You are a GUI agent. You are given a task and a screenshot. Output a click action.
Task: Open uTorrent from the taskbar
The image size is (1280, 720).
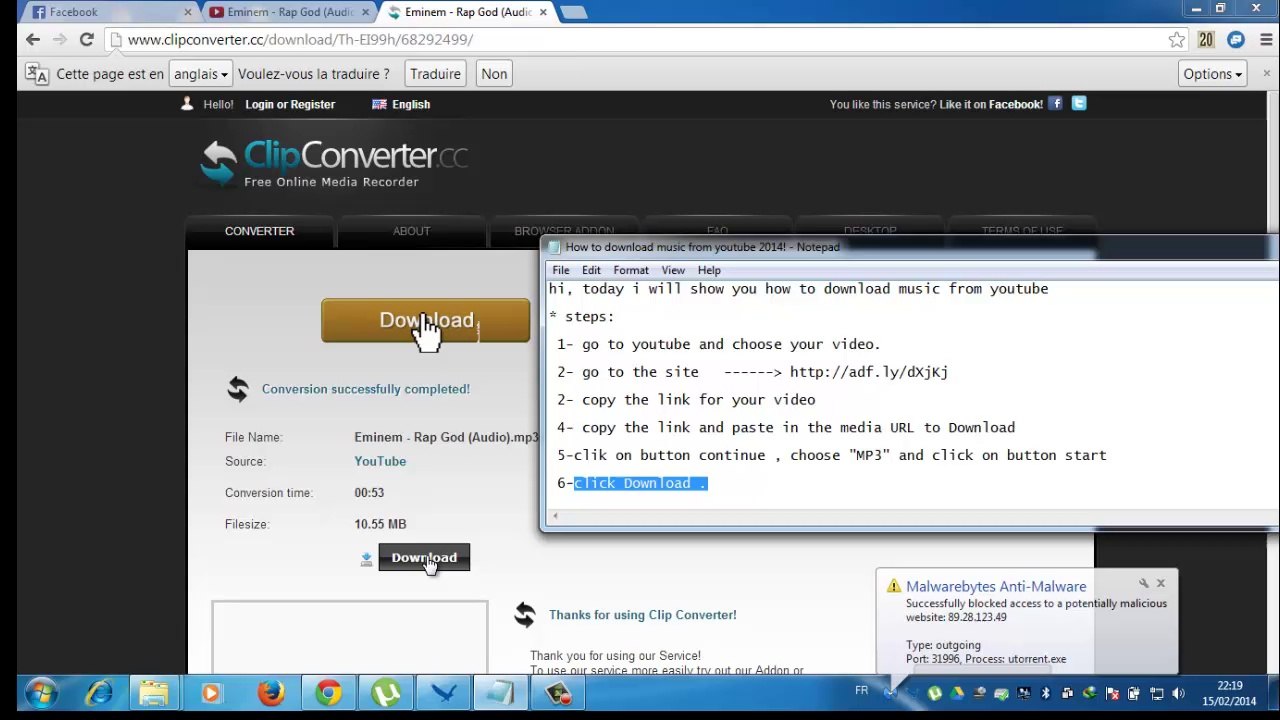click(386, 693)
